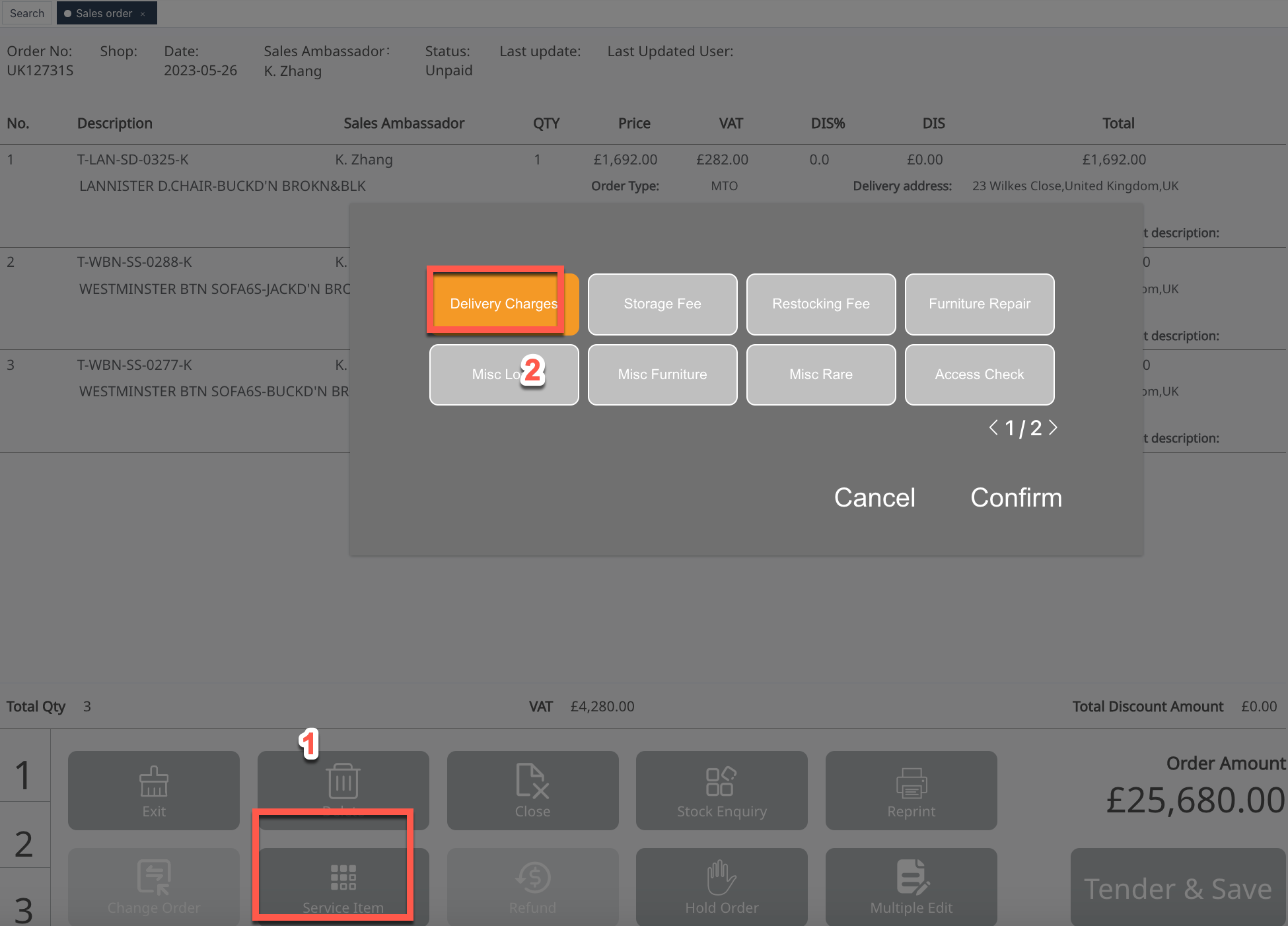Go to previous page of service items
The height and width of the screenshot is (926, 1288).
[993, 428]
